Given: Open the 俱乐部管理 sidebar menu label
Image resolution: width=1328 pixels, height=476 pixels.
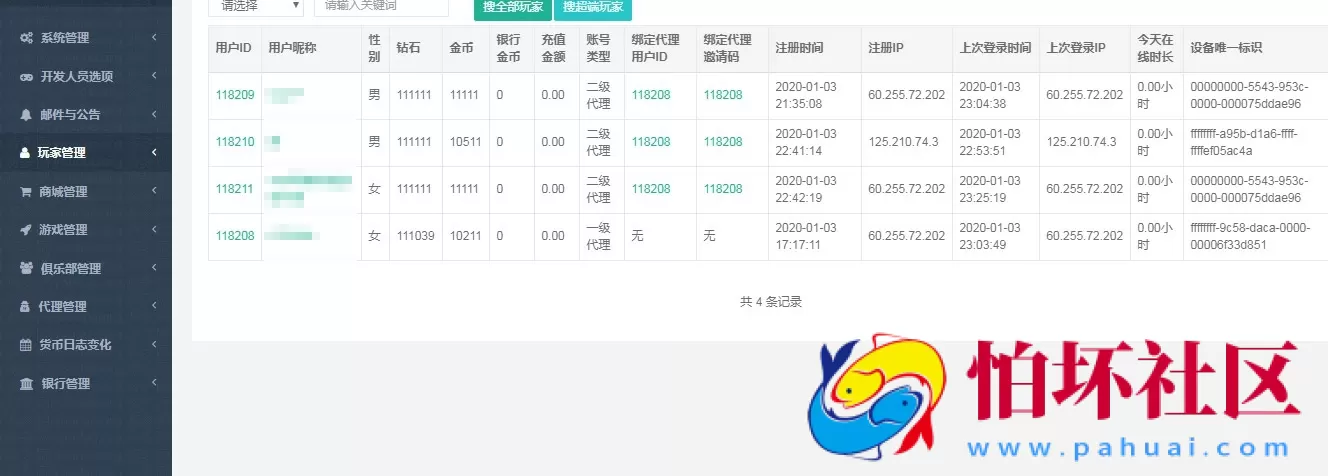Looking at the screenshot, I should tap(71, 268).
